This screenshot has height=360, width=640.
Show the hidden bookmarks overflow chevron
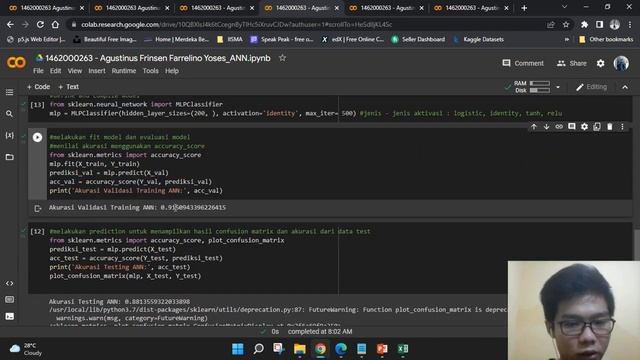tap(567, 40)
